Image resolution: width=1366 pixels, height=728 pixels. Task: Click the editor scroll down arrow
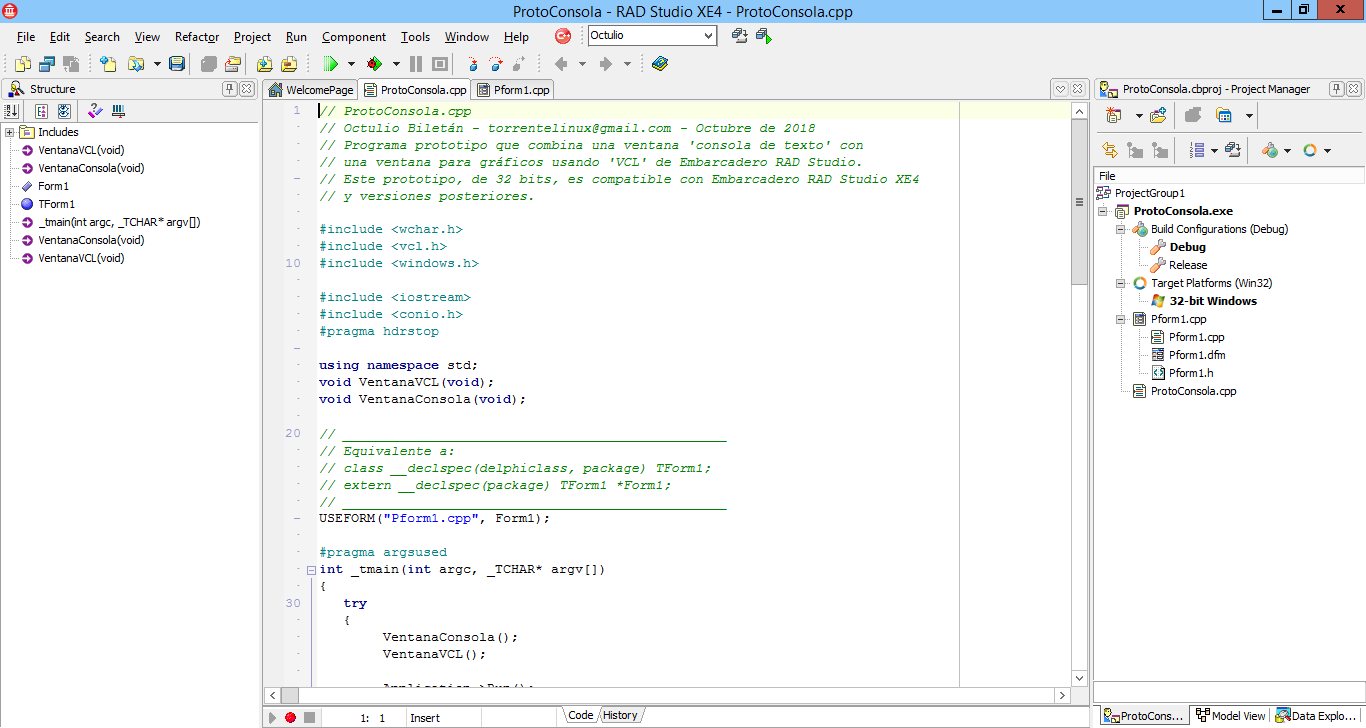pos(1079,677)
